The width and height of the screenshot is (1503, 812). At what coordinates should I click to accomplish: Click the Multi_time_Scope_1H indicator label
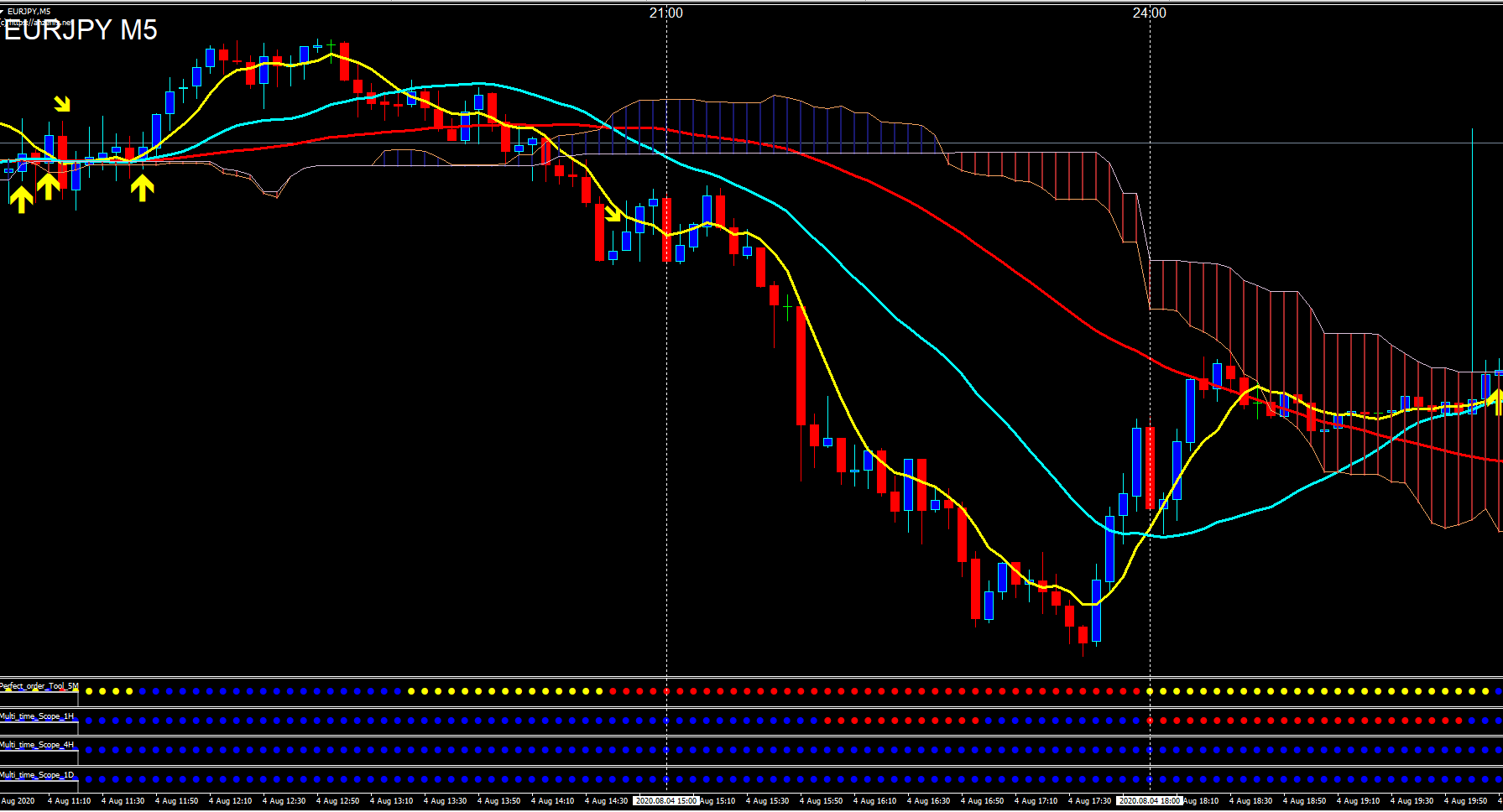(x=36, y=716)
